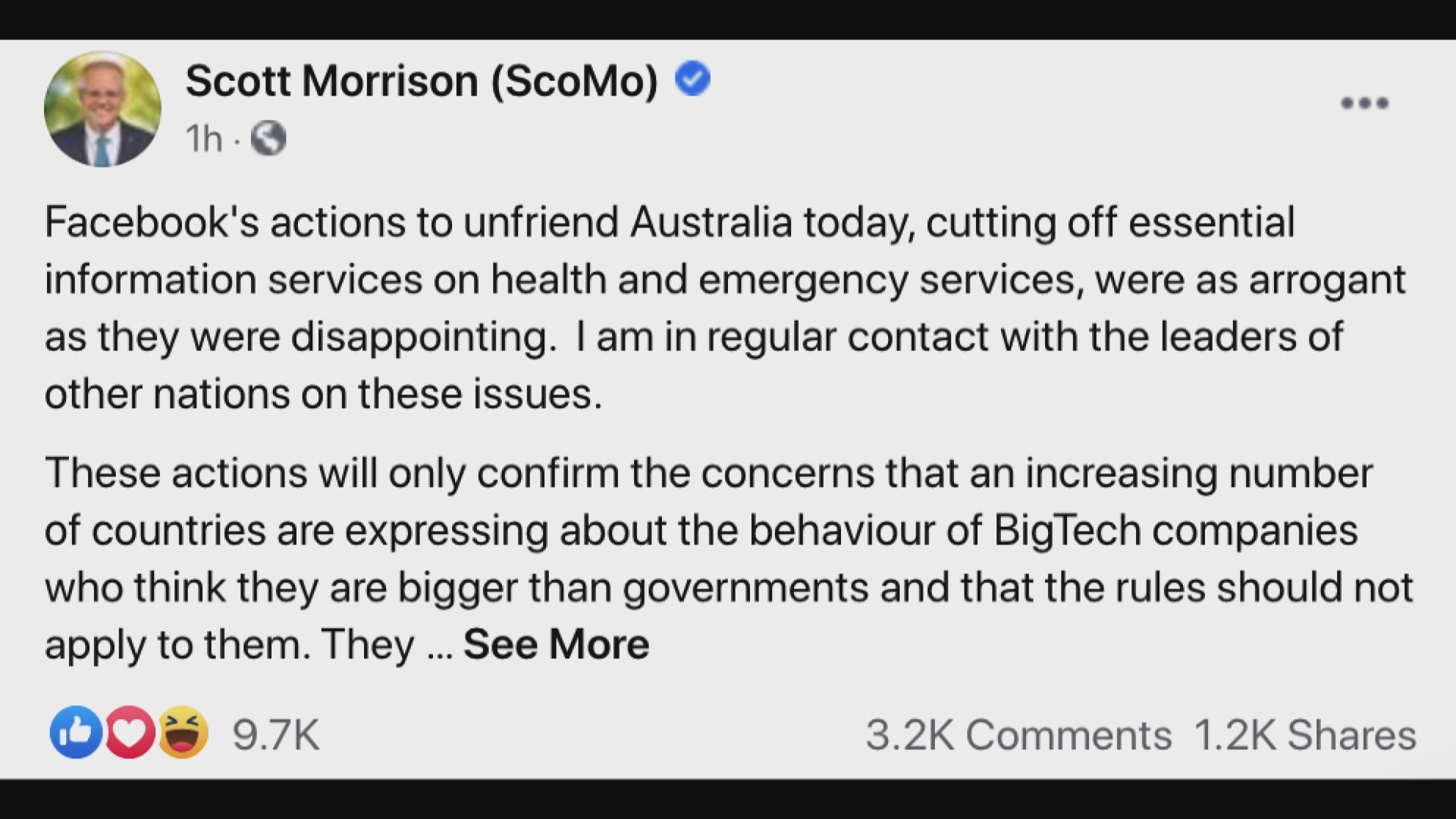1456x819 pixels.
Task: Click the blue verified badge
Action: click(x=692, y=79)
